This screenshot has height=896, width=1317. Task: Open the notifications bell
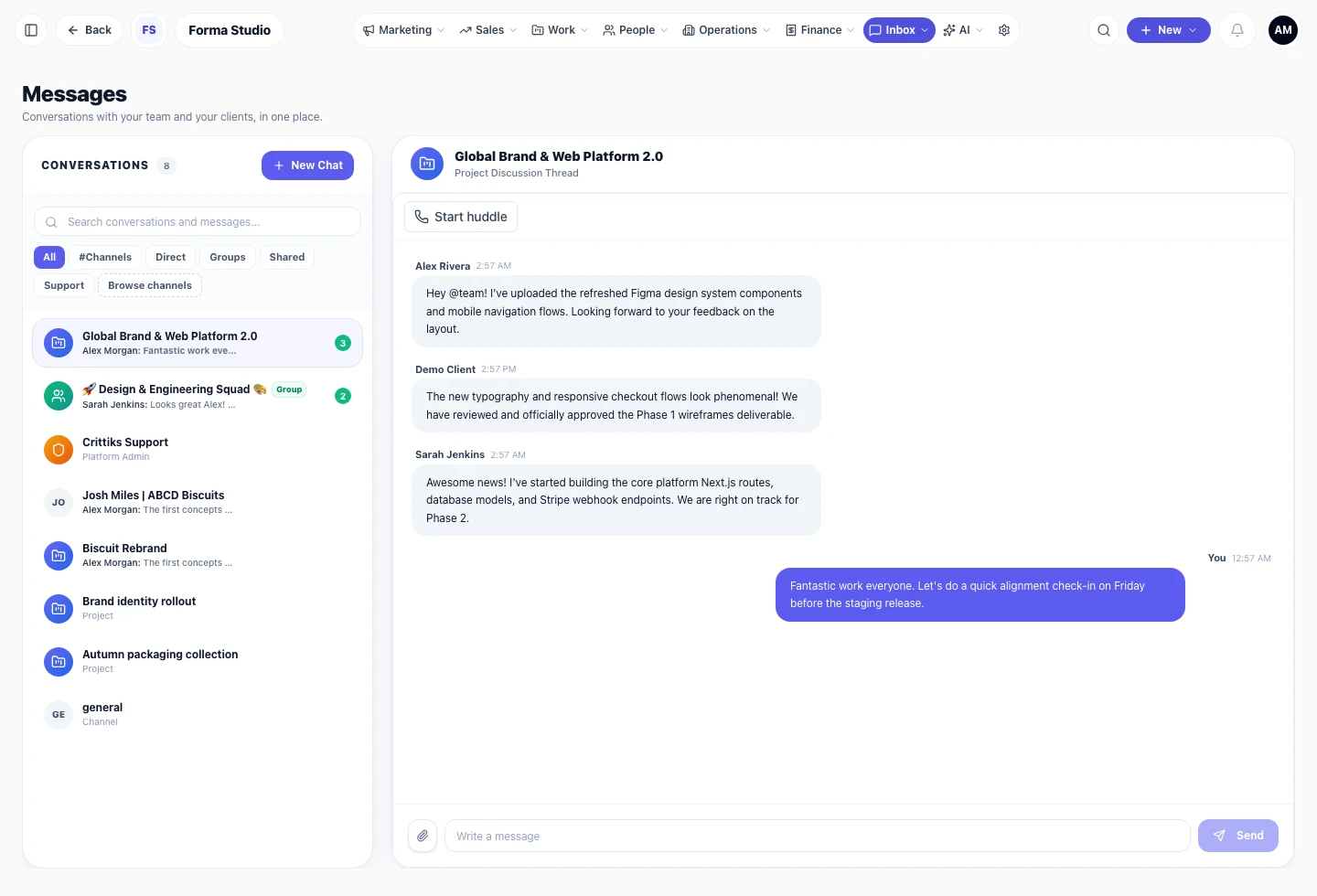tap(1237, 30)
